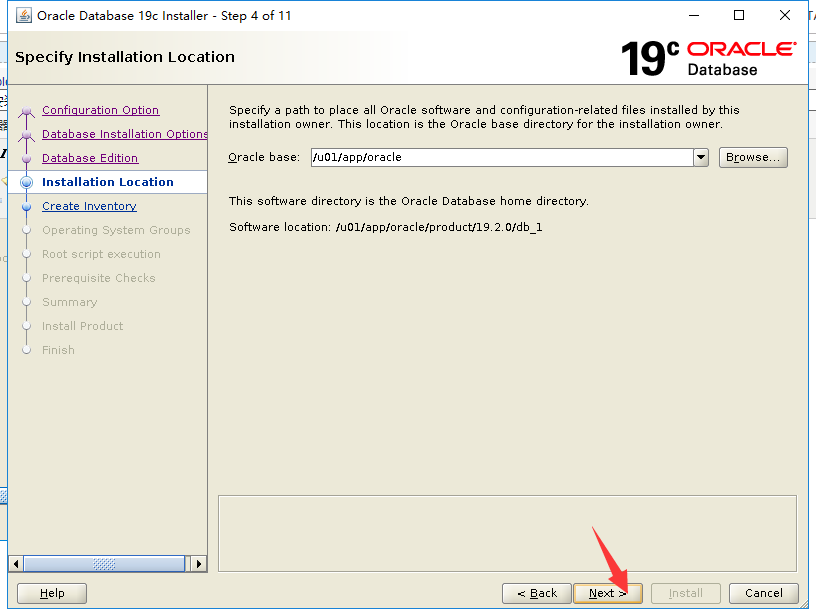Click the sidebar horizontal scrollbar thumb

click(x=104, y=564)
